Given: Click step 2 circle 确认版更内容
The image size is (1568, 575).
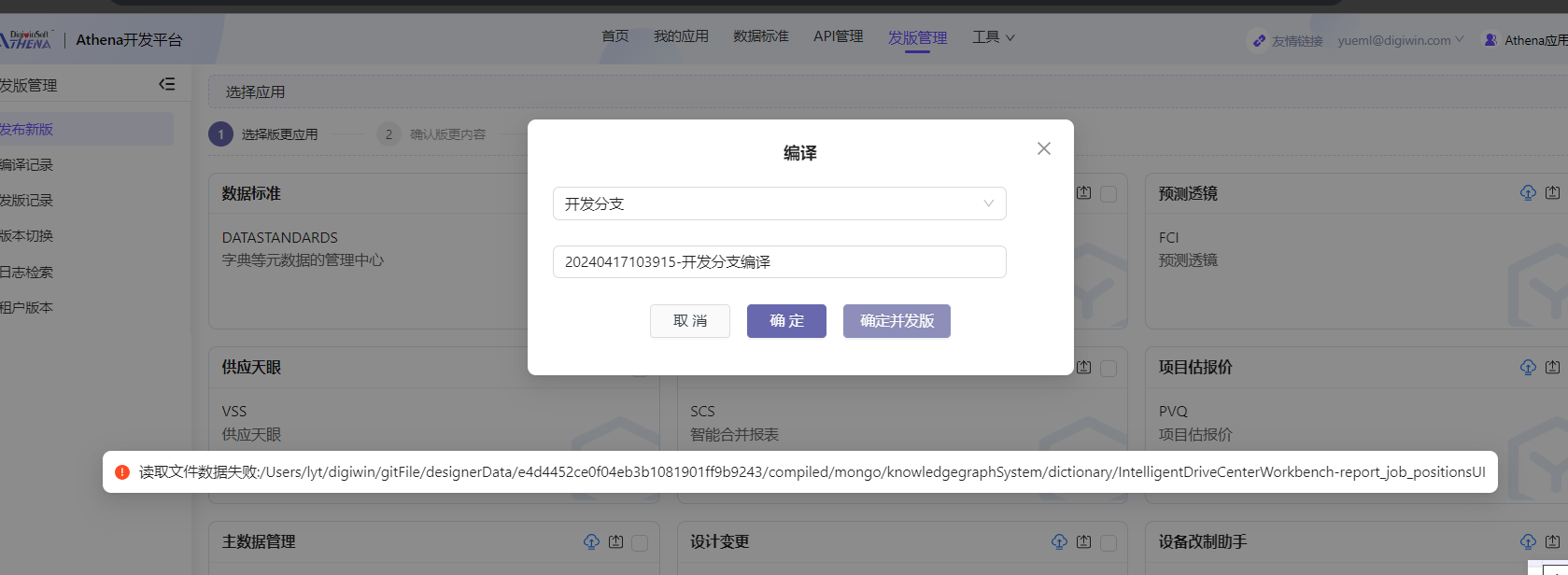Looking at the screenshot, I should coord(388,134).
